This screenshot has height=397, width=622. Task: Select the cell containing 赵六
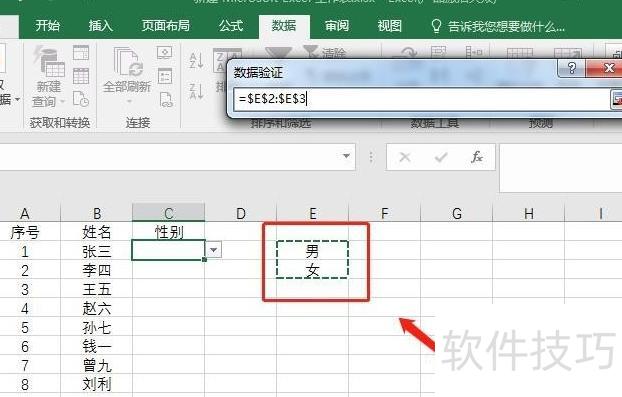pos(96,308)
